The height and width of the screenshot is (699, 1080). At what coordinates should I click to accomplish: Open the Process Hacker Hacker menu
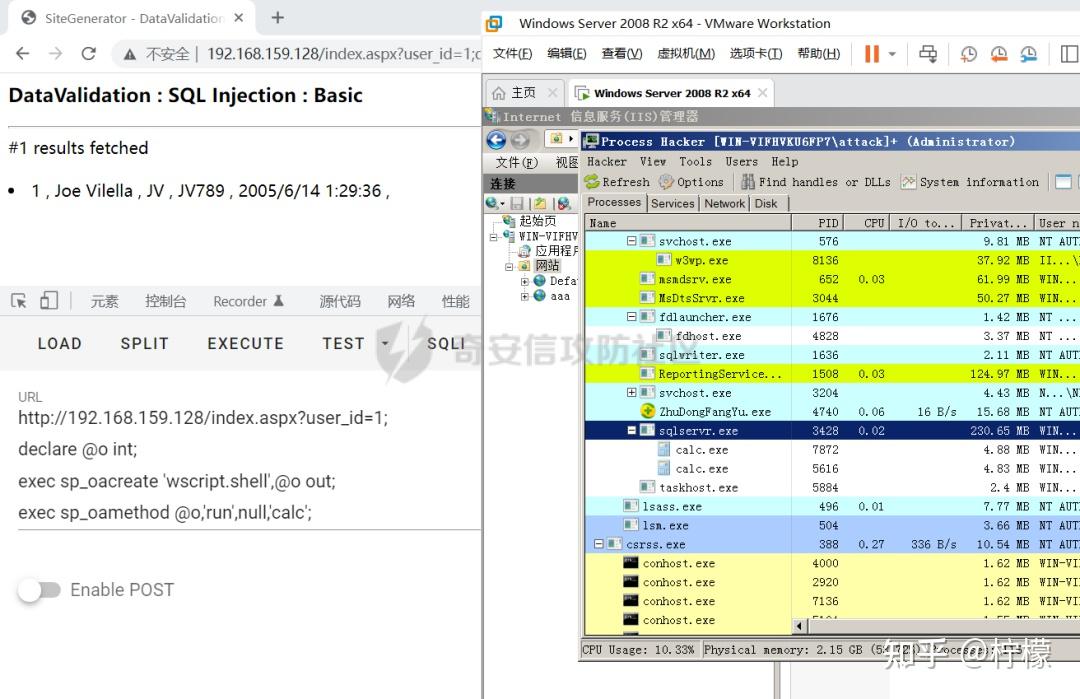607,161
